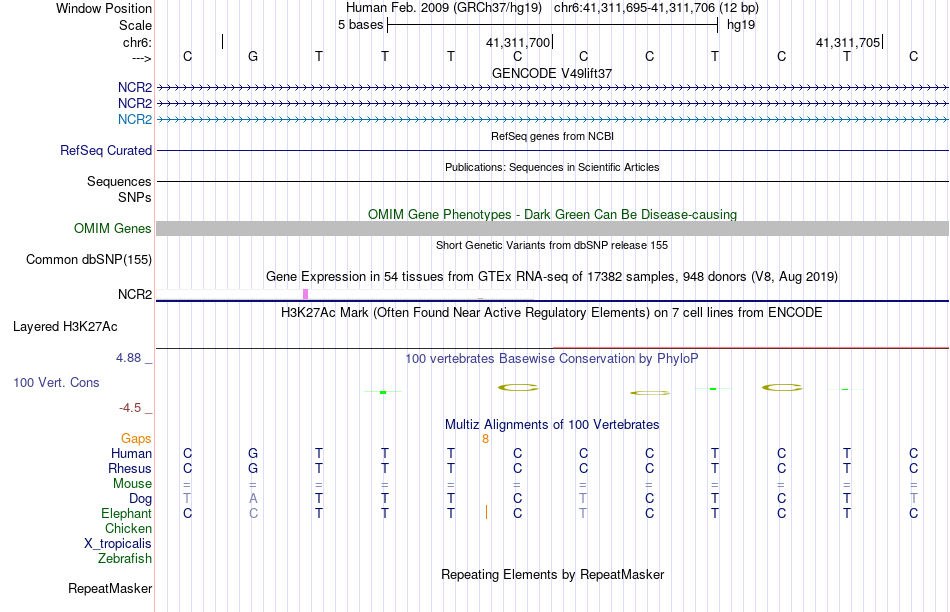Open the Common dbSNP(155) track label
This screenshot has width=950, height=612.
point(89,259)
